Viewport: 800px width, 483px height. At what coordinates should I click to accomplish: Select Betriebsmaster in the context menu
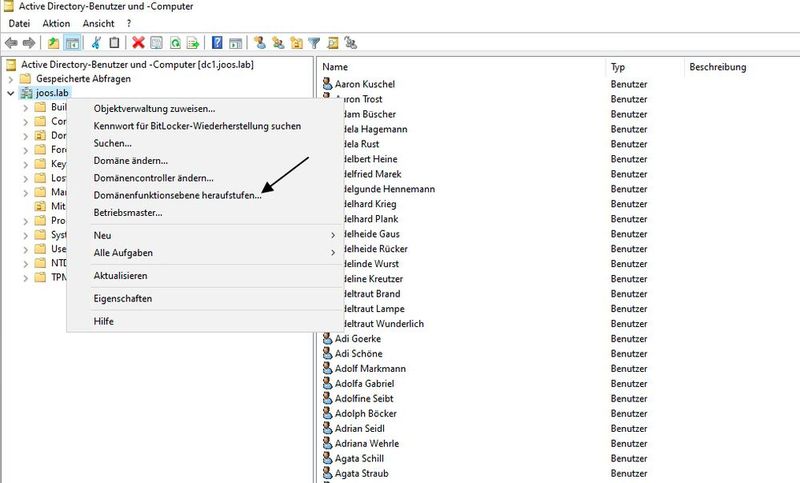click(127, 212)
